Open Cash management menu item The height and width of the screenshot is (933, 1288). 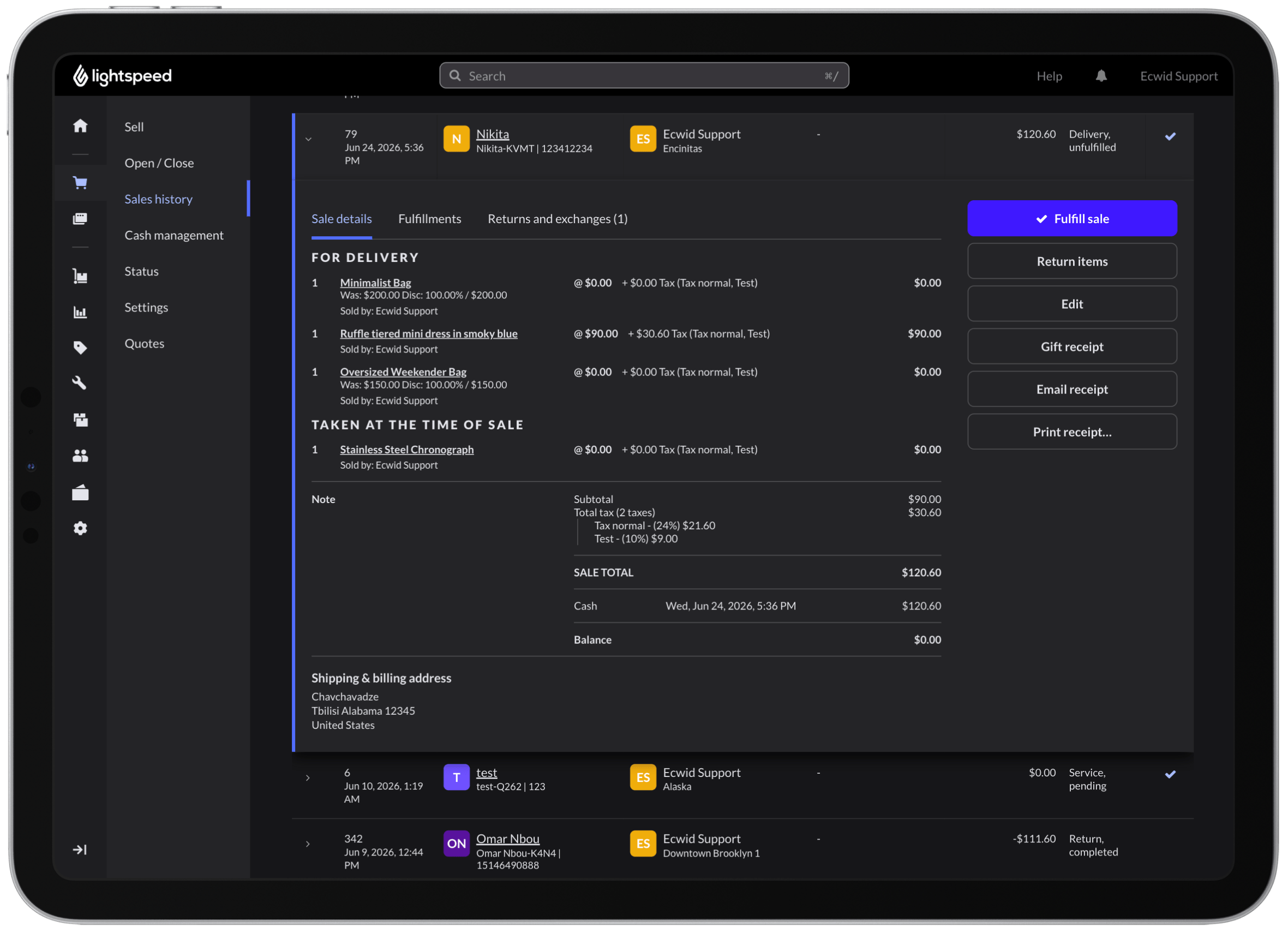[x=175, y=235]
